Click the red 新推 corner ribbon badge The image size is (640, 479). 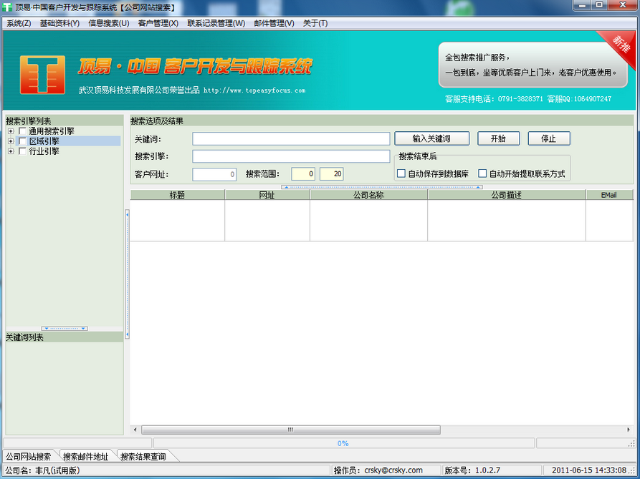(x=622, y=44)
